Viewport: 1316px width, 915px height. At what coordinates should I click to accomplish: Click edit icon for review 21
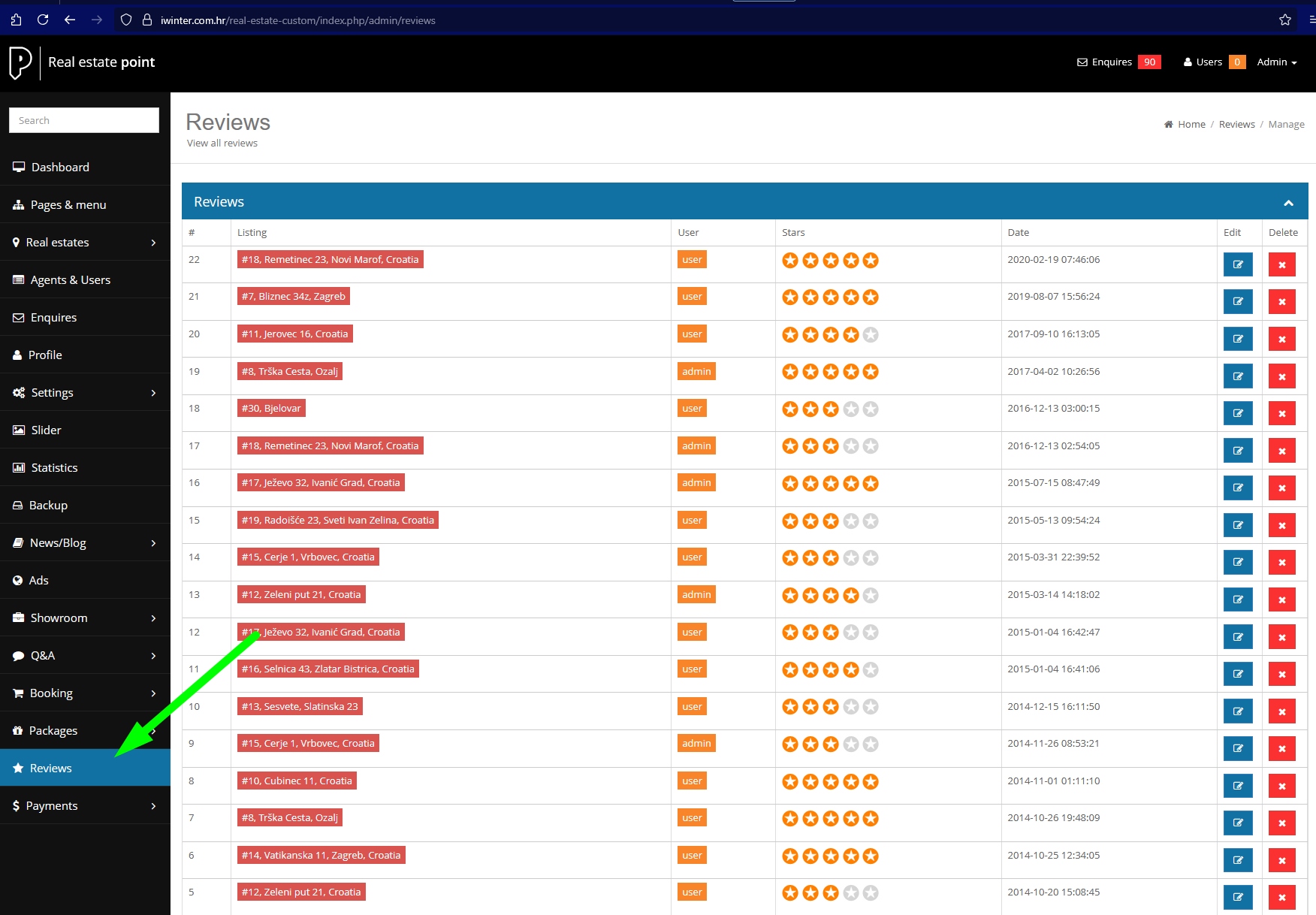click(x=1238, y=301)
